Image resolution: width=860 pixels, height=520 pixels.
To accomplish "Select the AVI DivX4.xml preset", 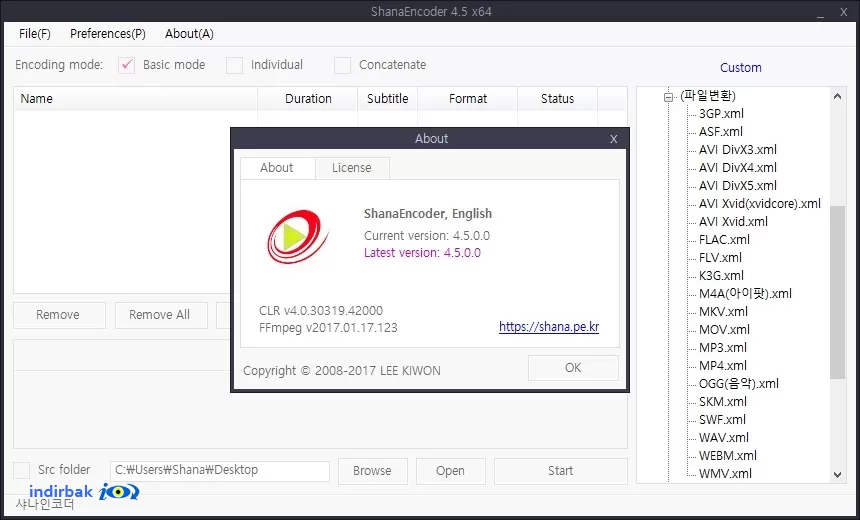I will [x=738, y=168].
